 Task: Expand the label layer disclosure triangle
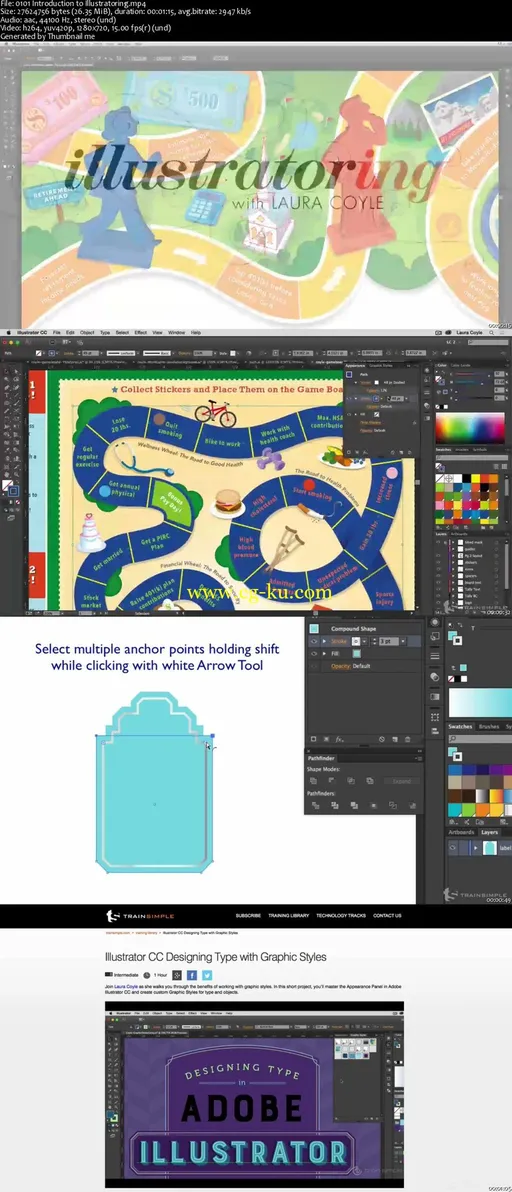click(x=476, y=849)
